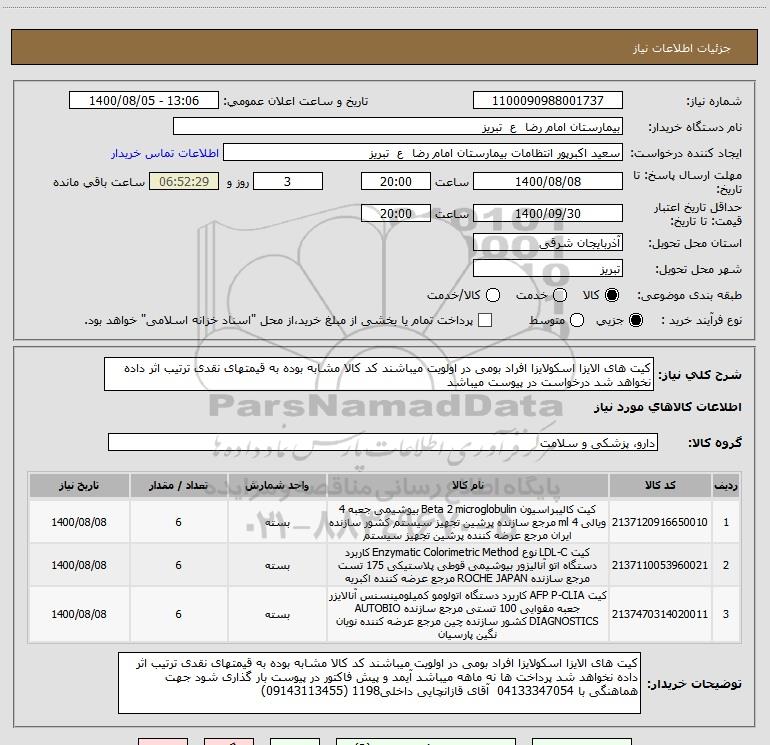This screenshot has height=745, width=770.
Task: Click product code 2137470314020011
Action: [x=660, y=614]
